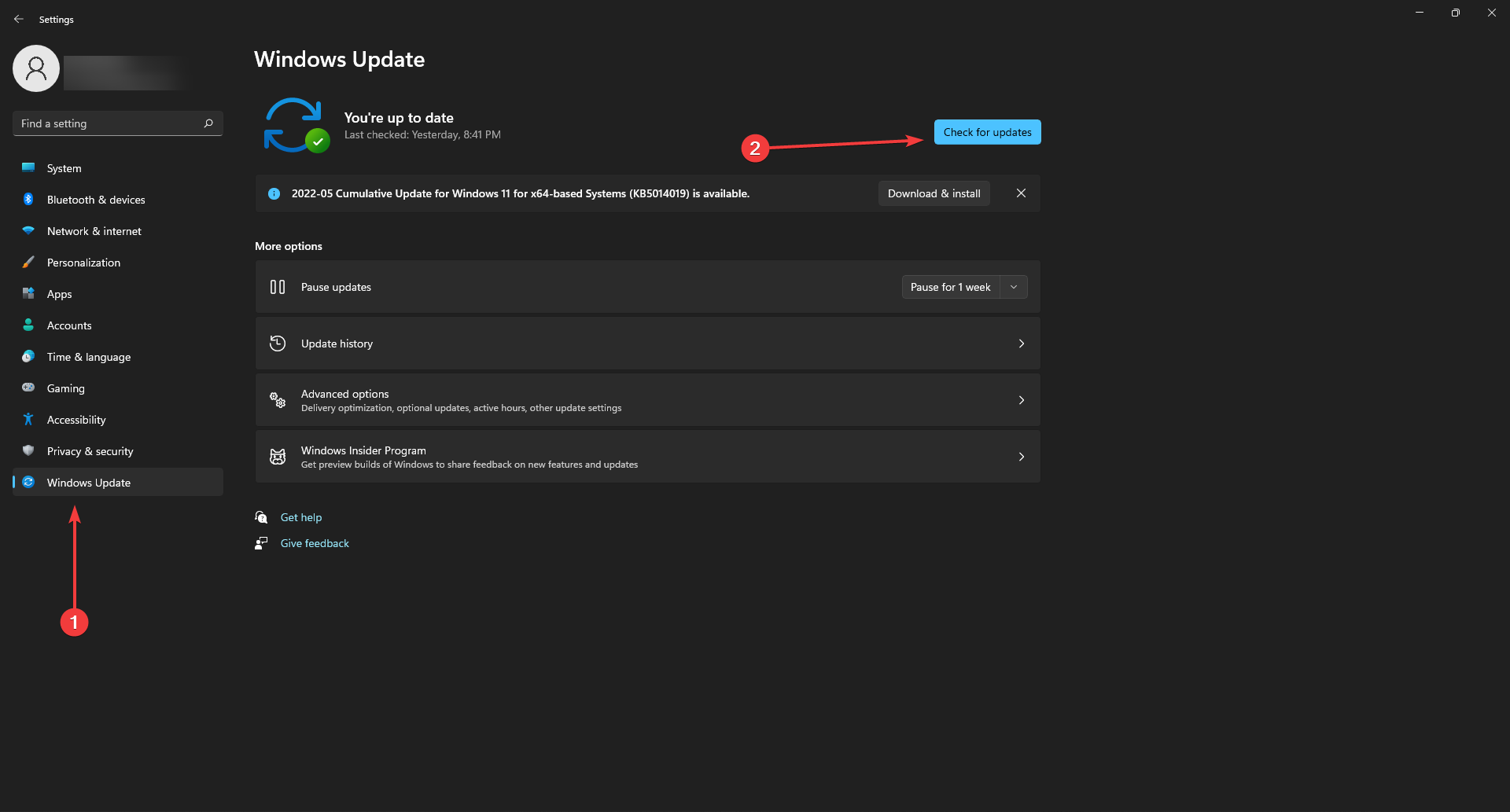Click the Delivery optimization description text
Screen dimensions: 1510x812
(x=461, y=408)
